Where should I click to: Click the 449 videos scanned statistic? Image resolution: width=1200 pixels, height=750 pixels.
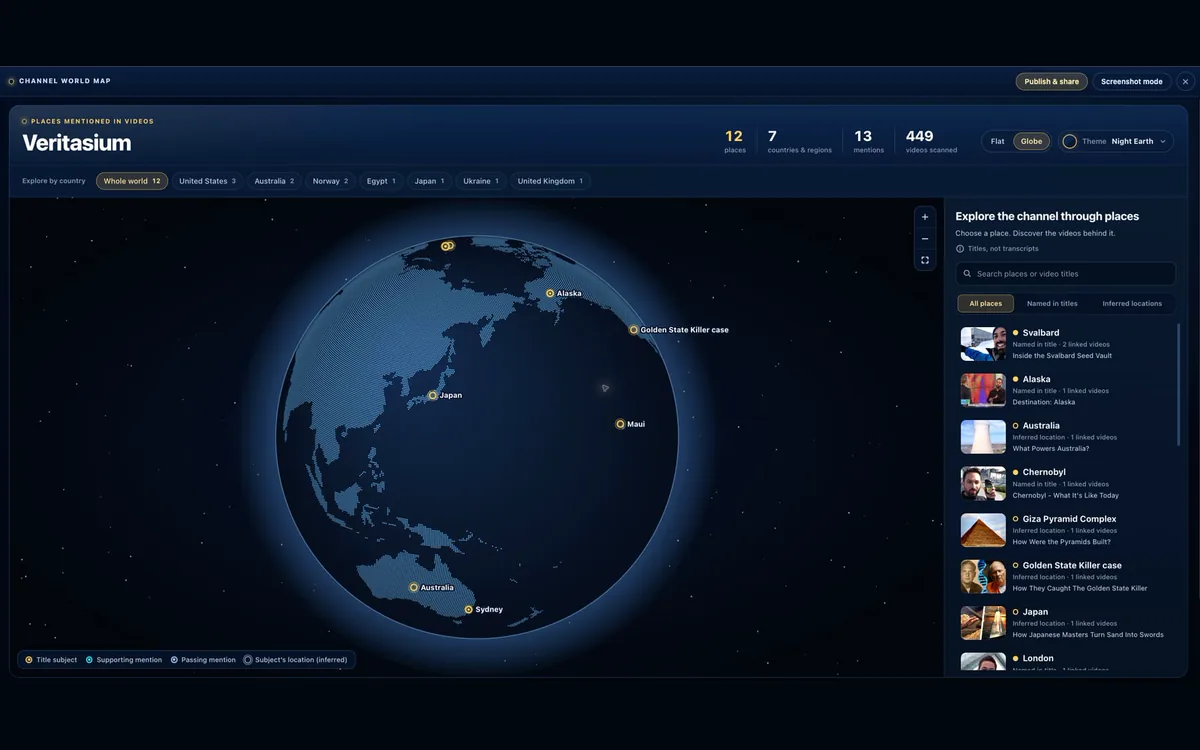pos(931,141)
